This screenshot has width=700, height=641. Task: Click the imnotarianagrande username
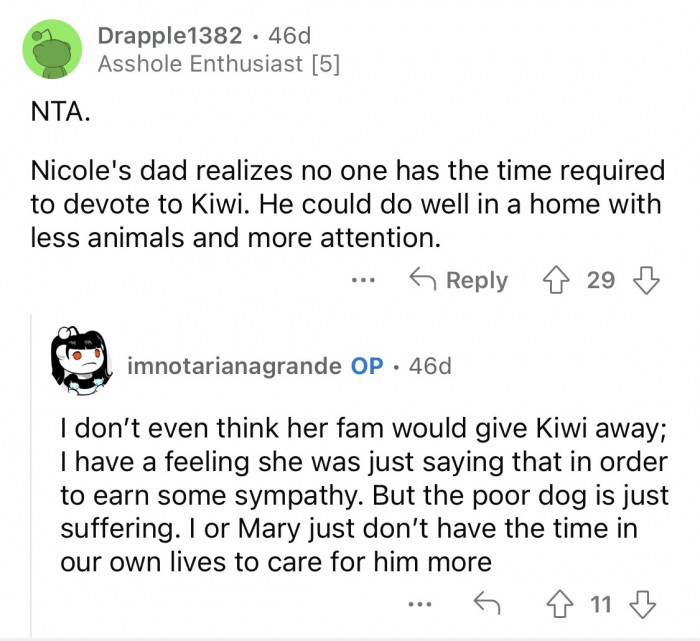tap(235, 366)
